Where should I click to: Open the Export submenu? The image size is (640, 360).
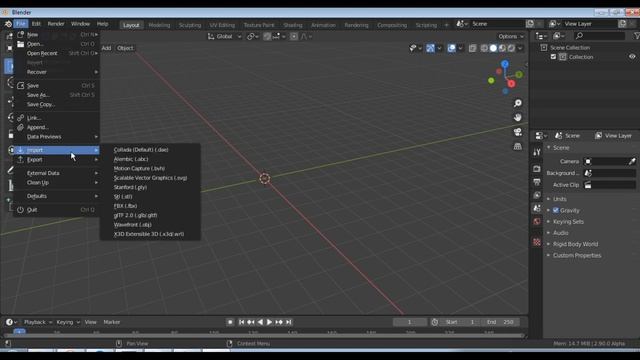coord(57,160)
